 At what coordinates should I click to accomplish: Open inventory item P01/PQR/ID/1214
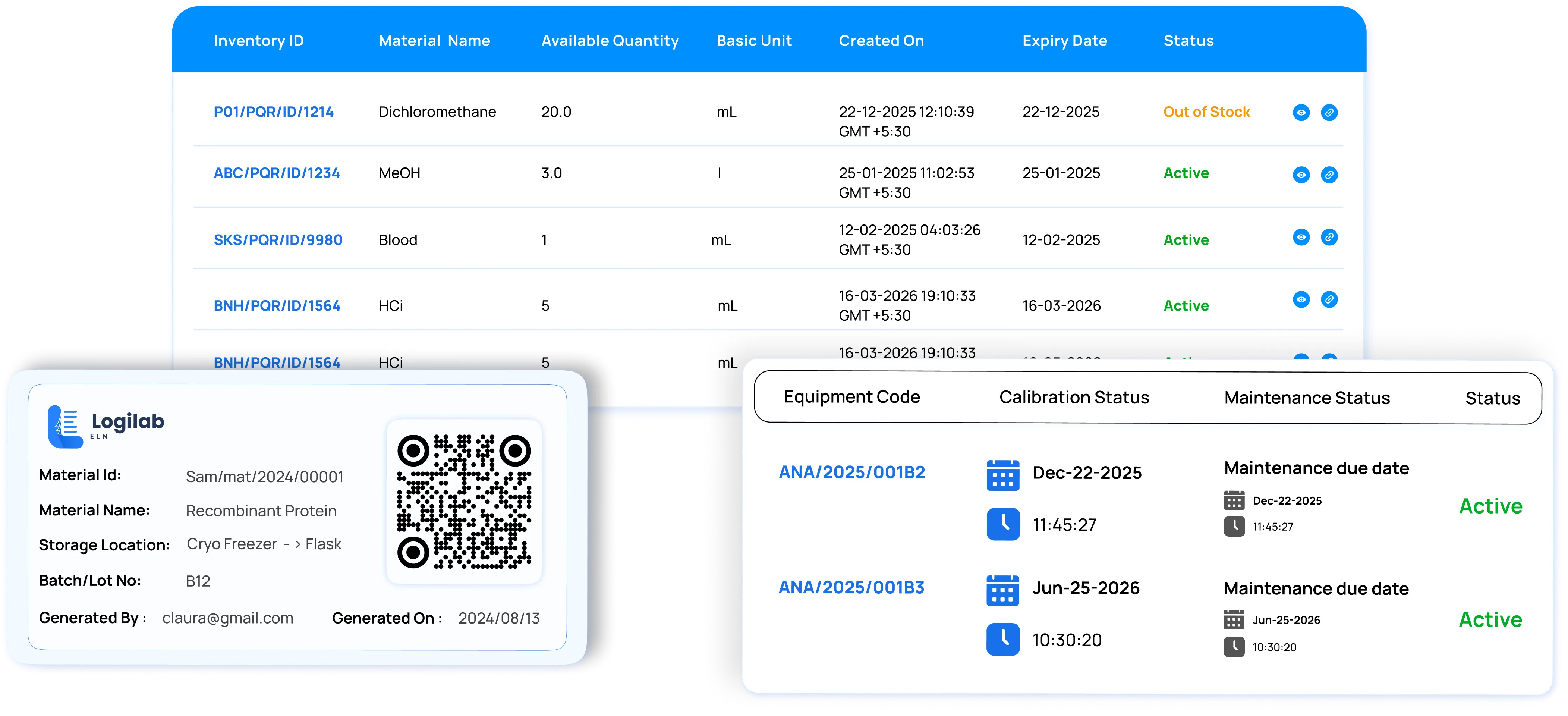pyautogui.click(x=273, y=112)
